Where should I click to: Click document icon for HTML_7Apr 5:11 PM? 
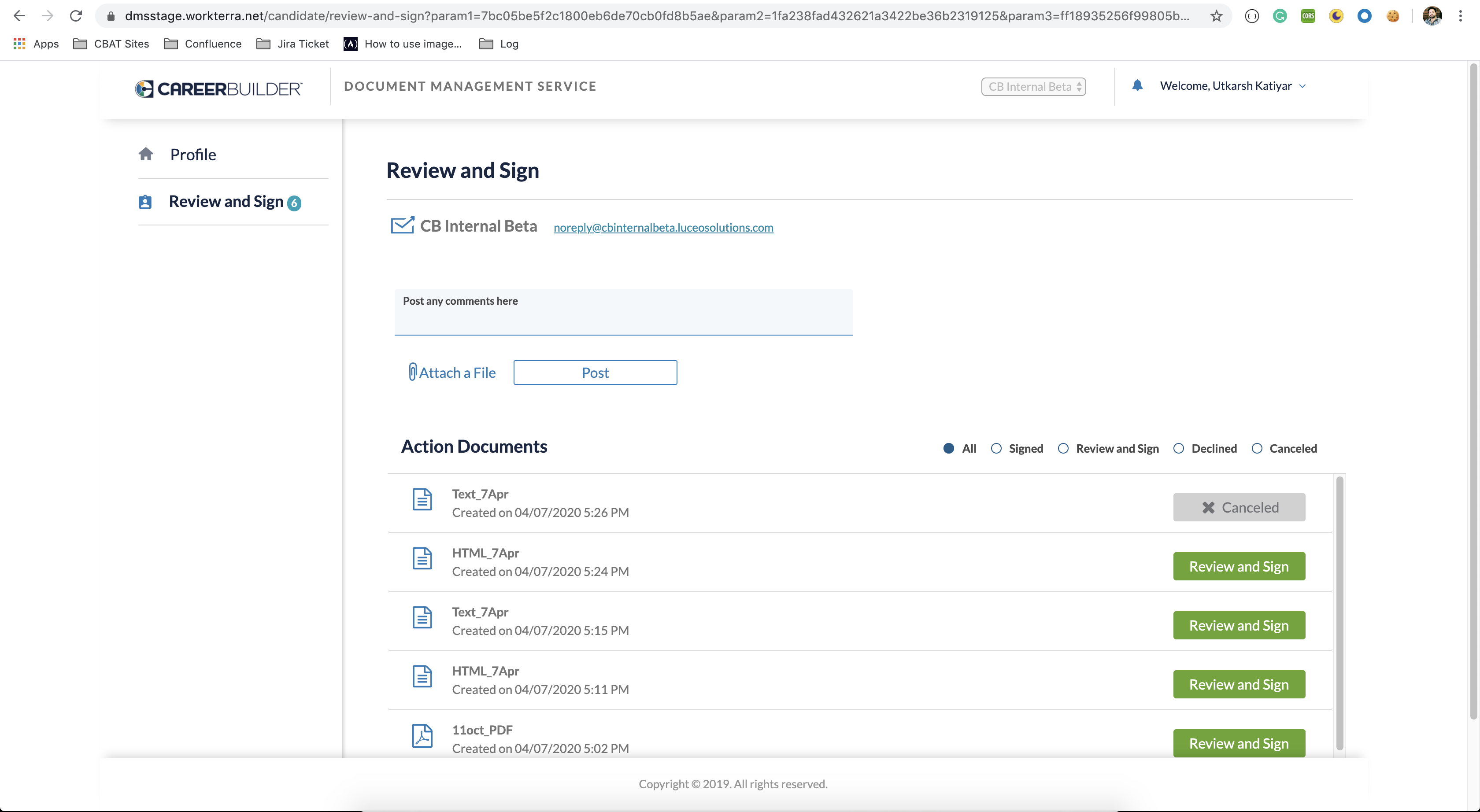tap(422, 676)
